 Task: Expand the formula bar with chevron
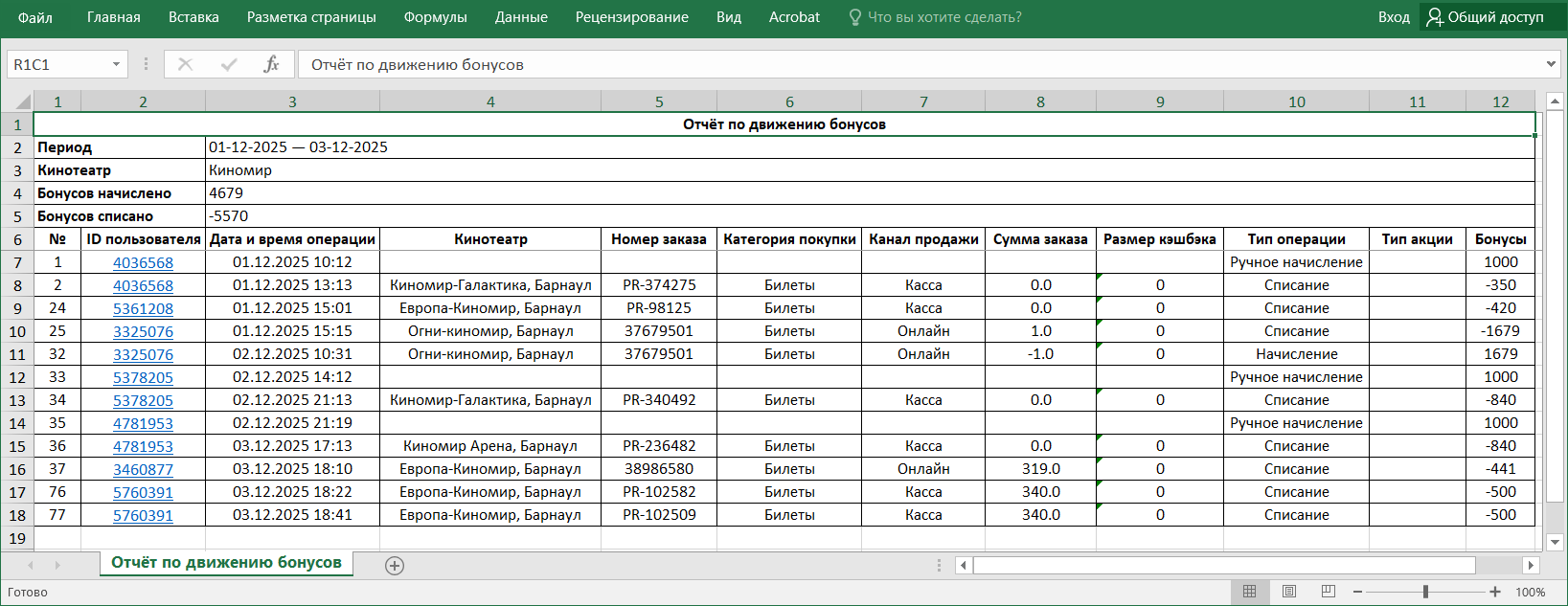tap(1551, 64)
